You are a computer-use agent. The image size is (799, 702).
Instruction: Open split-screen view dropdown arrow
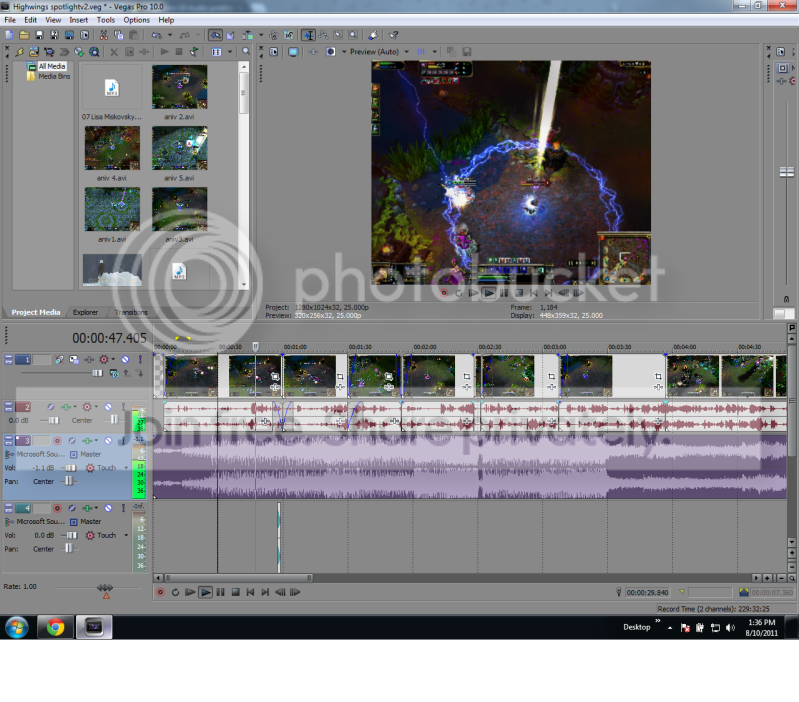tap(344, 52)
